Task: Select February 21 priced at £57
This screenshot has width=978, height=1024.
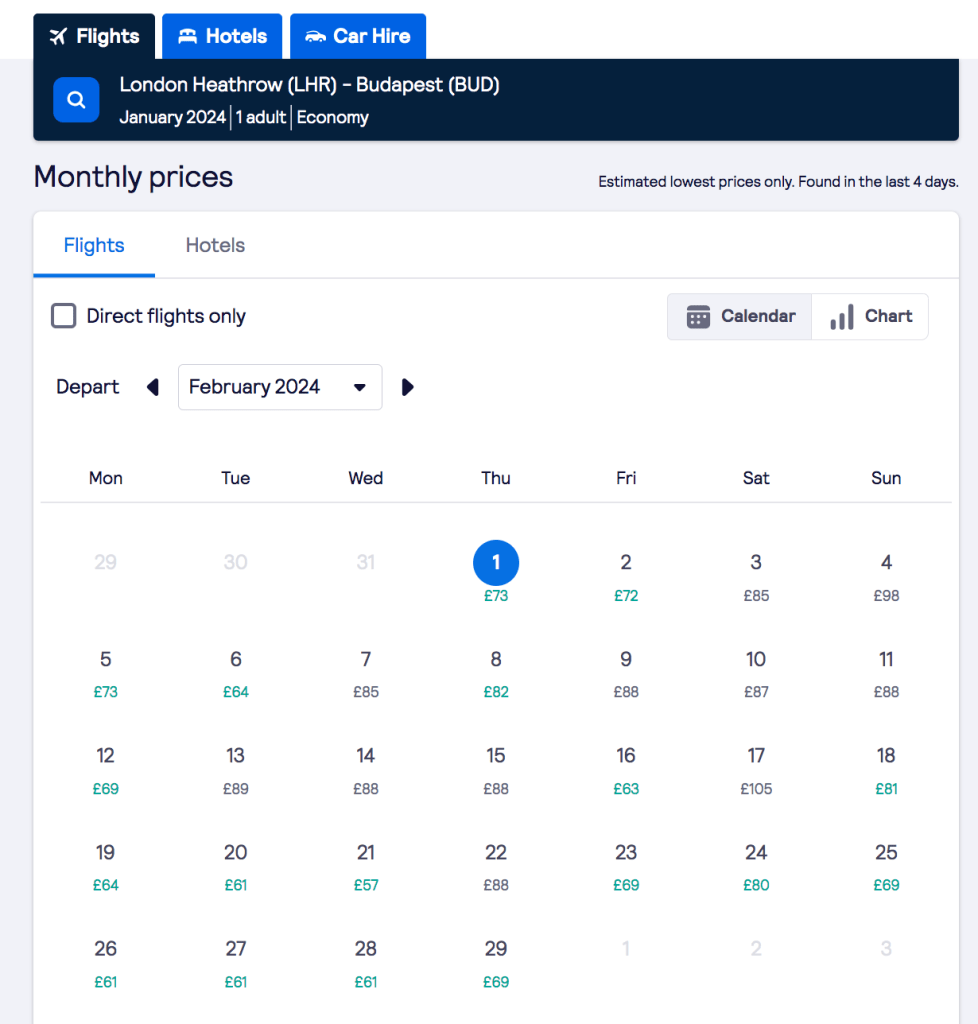Action: coord(365,863)
